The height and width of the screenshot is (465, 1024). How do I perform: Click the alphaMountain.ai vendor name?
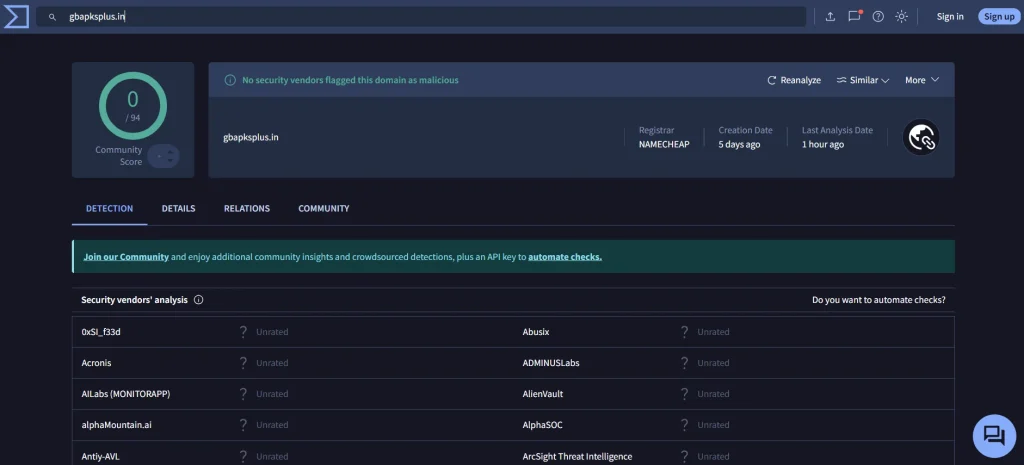coord(116,425)
